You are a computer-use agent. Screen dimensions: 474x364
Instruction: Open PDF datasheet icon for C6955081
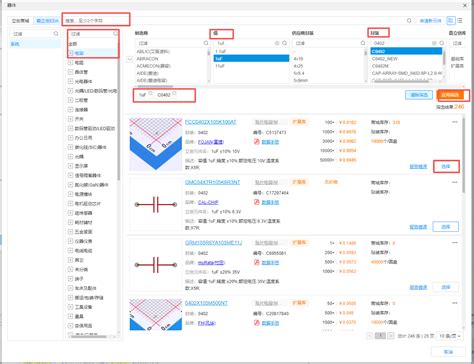coord(257,262)
